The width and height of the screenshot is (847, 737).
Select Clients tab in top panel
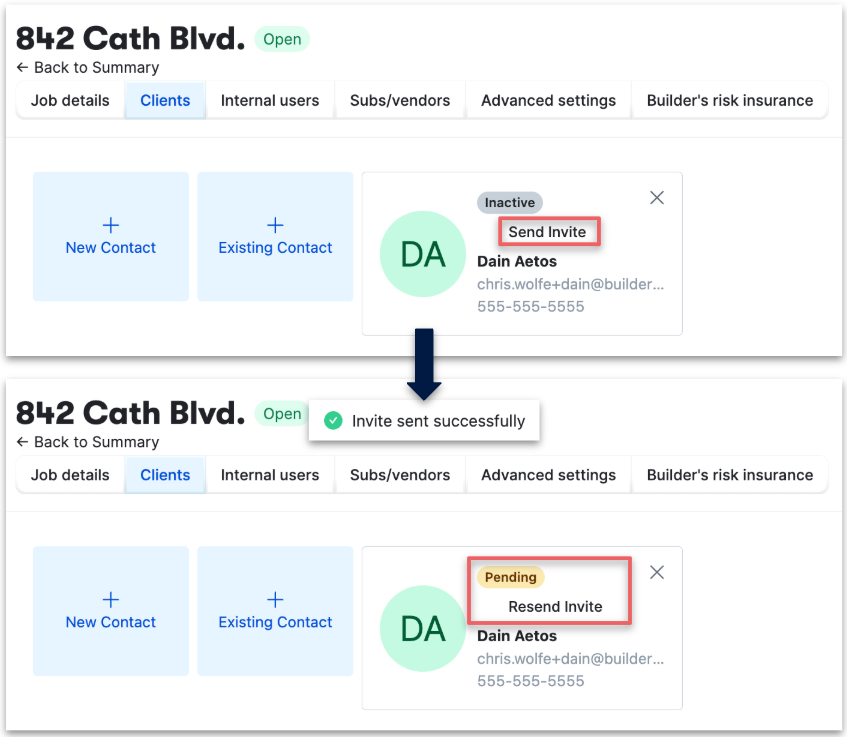pyautogui.click(x=165, y=100)
